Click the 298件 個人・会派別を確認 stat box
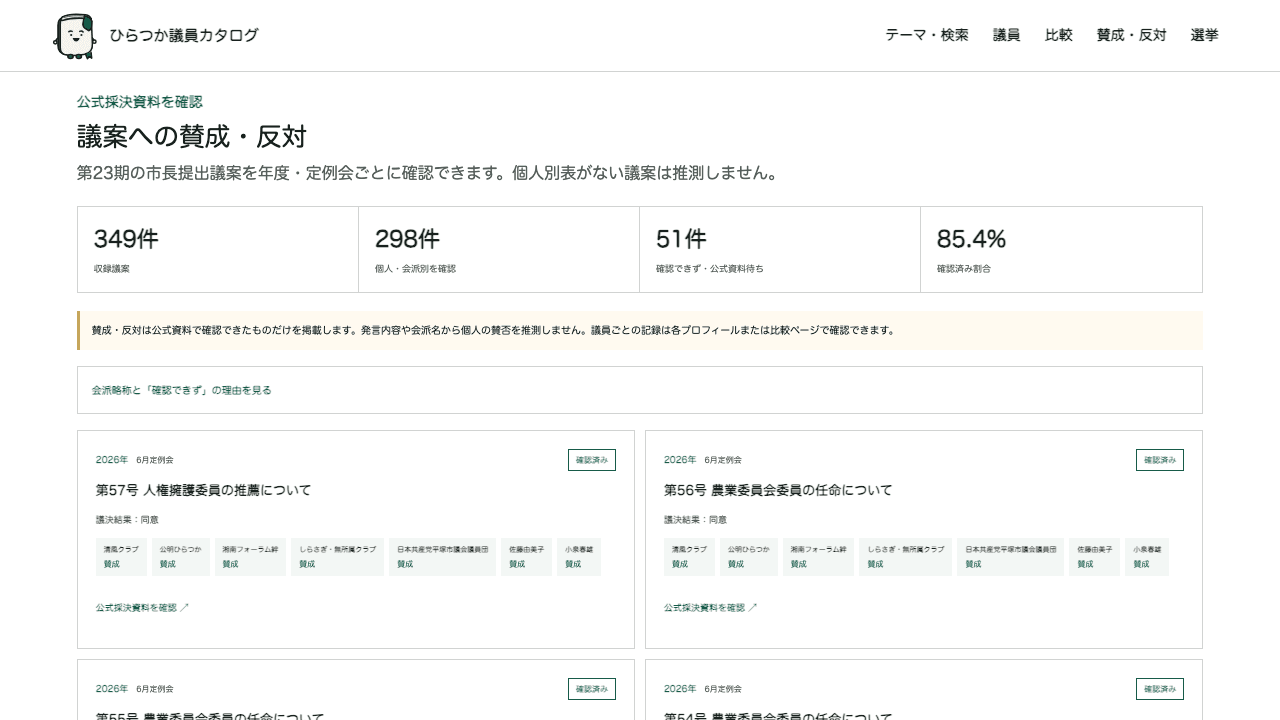Image resolution: width=1280 pixels, height=720 pixels. [x=499, y=250]
